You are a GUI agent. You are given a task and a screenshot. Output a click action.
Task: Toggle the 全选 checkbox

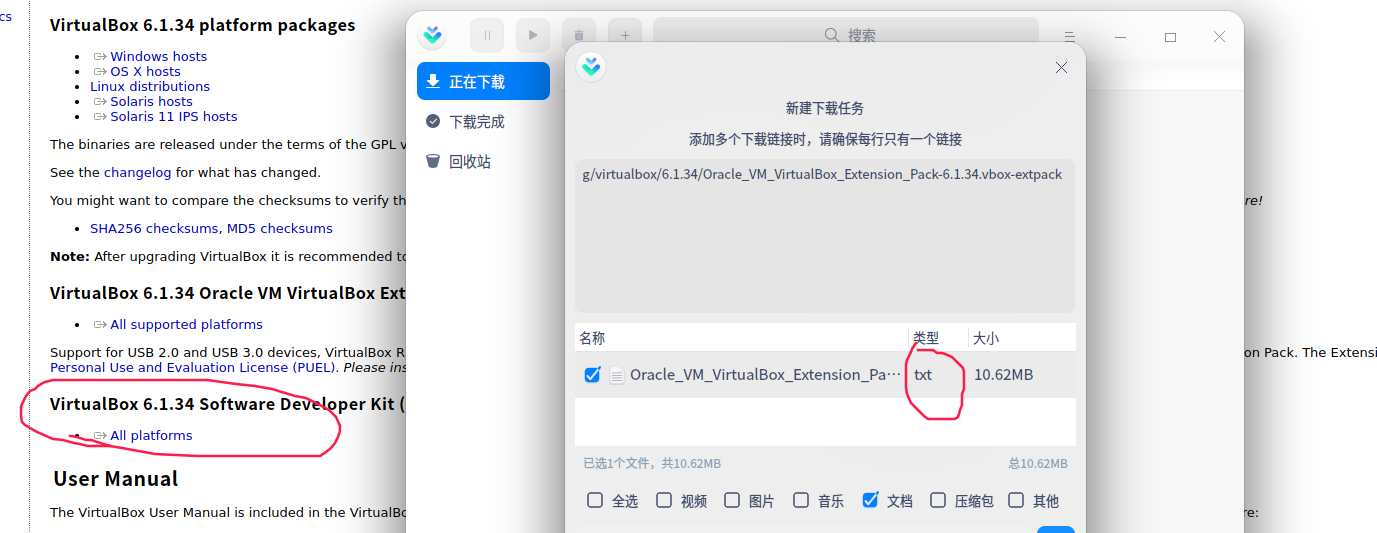595,500
